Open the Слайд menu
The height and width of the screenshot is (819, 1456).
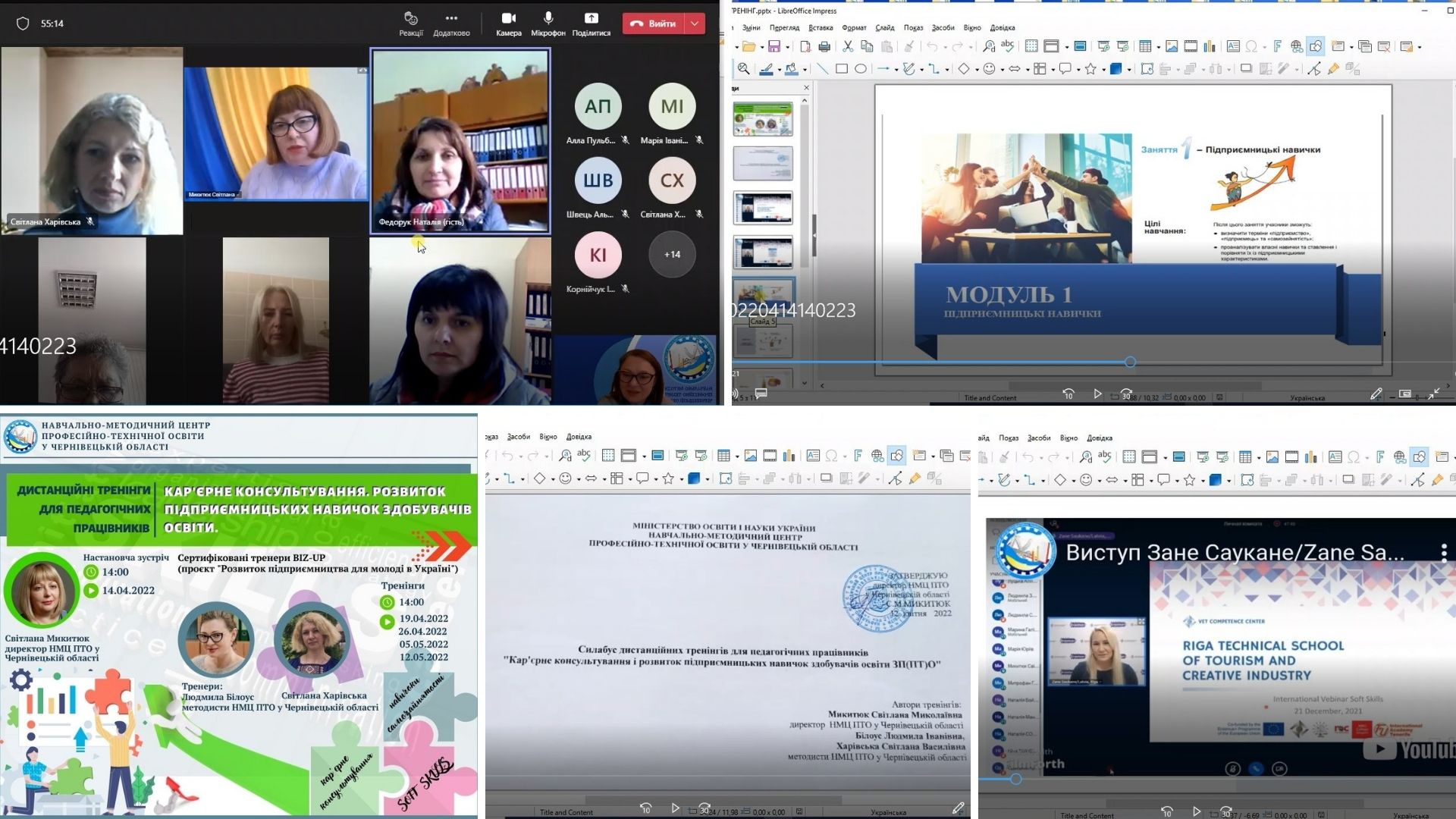point(885,28)
